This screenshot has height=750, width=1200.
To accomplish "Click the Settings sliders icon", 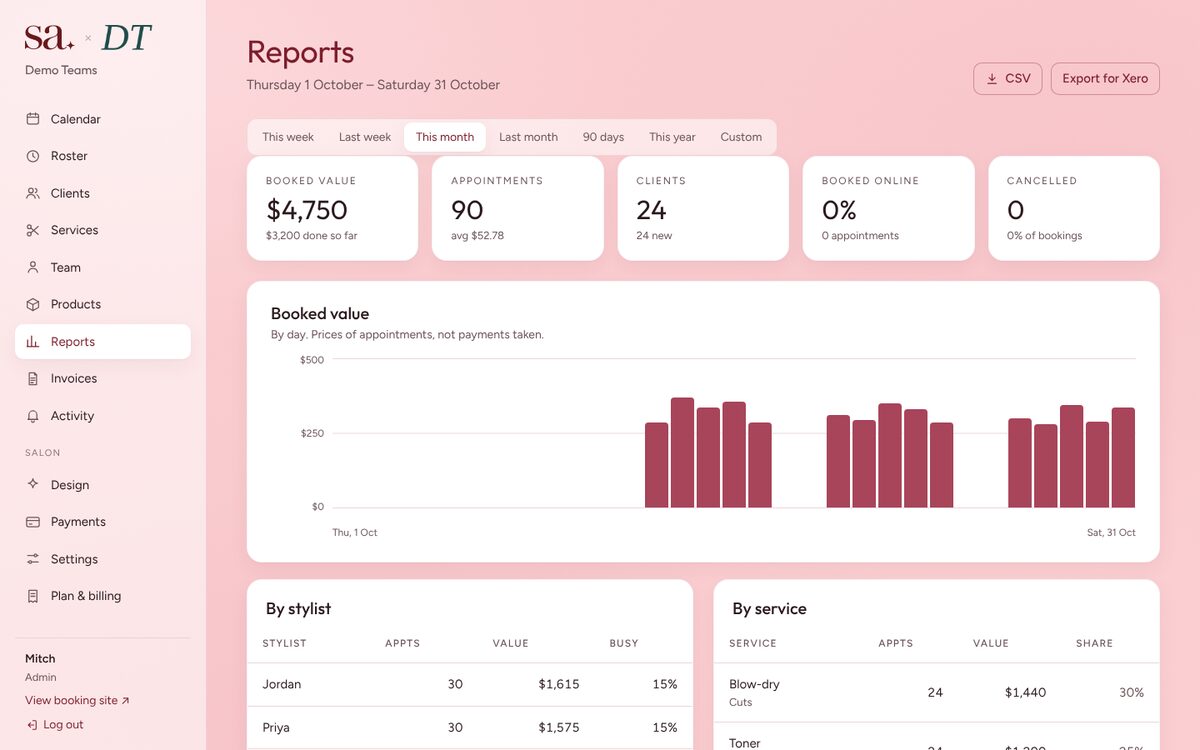I will (33, 559).
